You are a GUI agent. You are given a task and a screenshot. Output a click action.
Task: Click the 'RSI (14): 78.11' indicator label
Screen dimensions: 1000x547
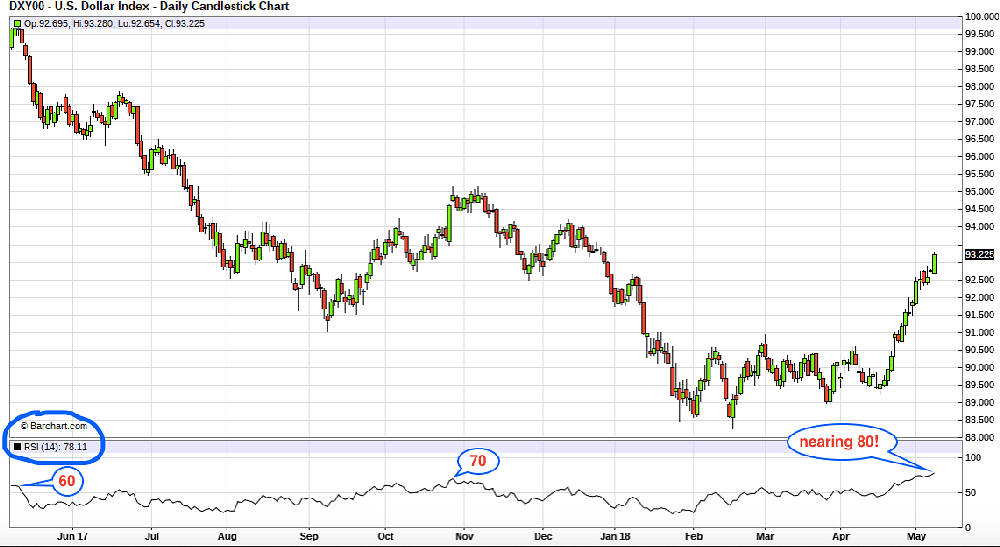click(x=56, y=445)
